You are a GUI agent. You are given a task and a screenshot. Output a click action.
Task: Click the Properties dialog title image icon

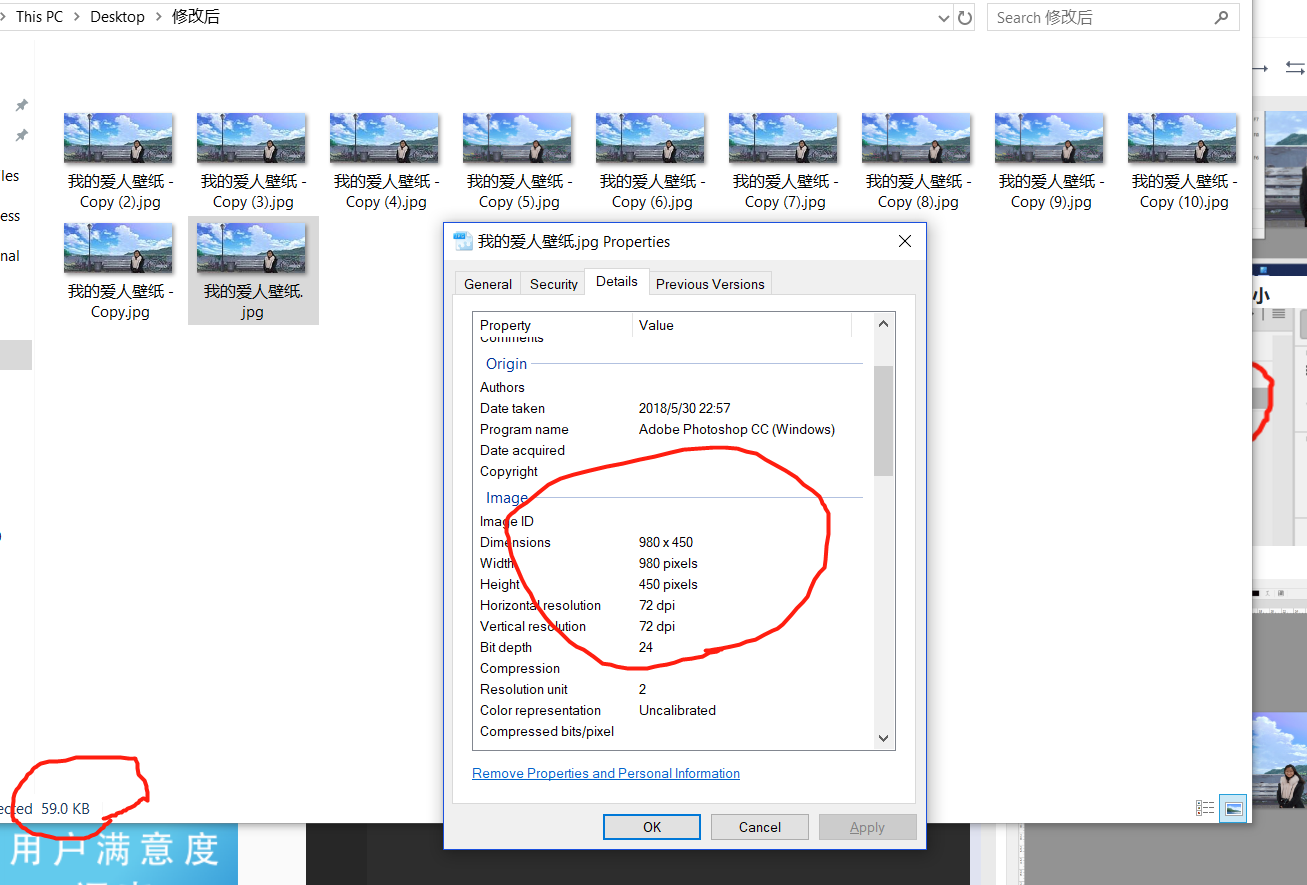tap(463, 241)
